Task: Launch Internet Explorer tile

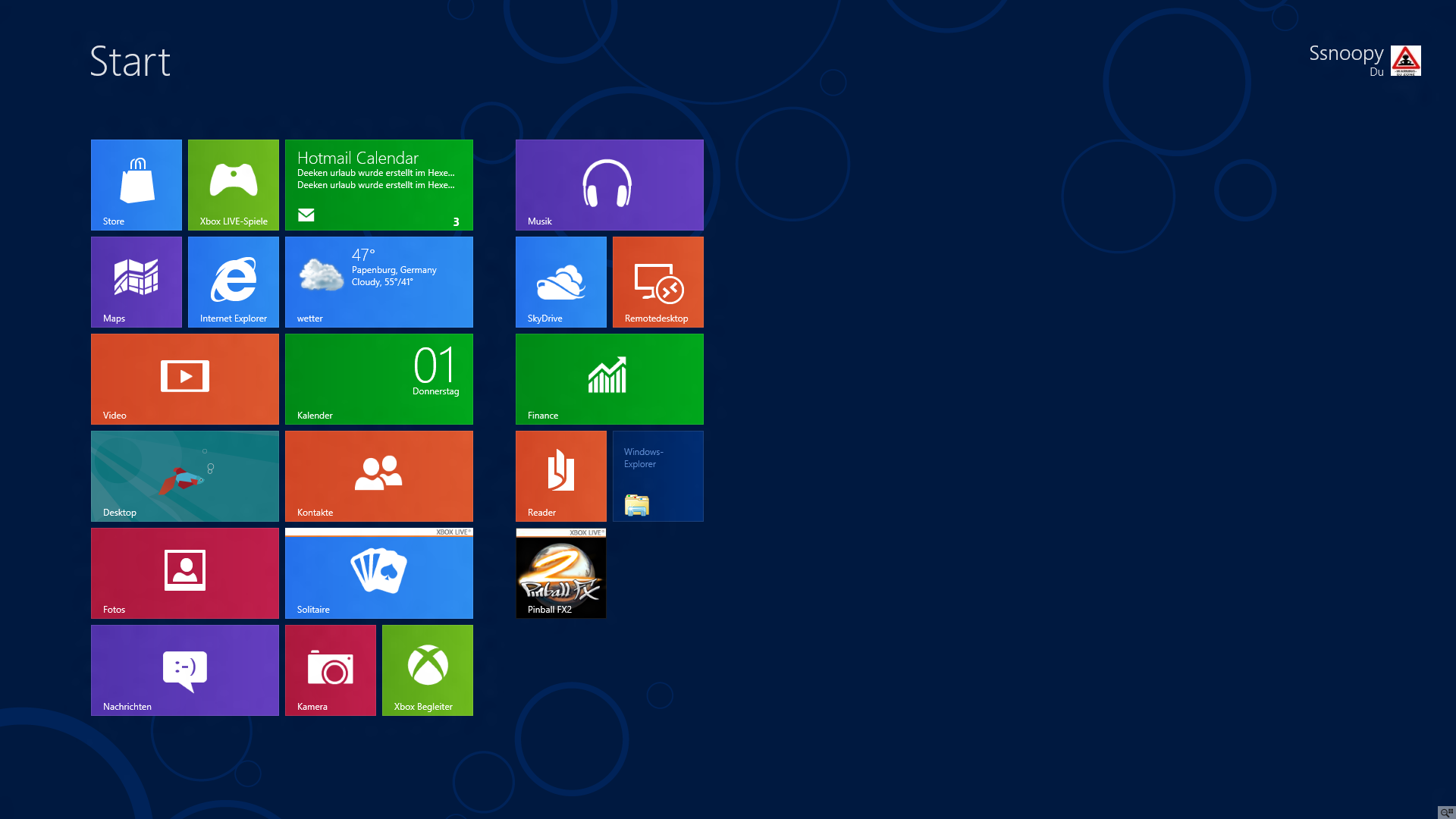Action: (234, 282)
